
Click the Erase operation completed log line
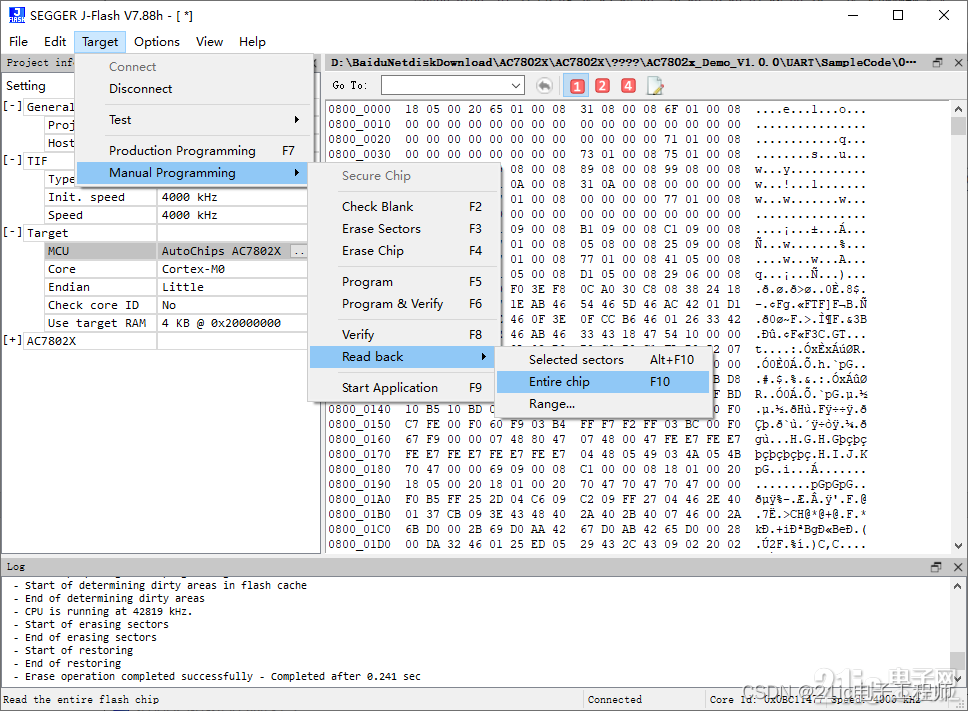click(x=217, y=676)
